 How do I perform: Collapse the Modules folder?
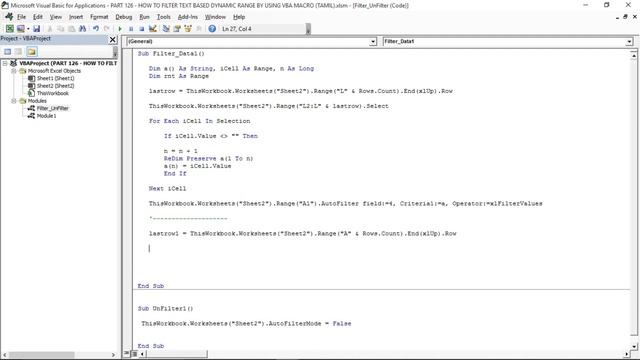point(13,101)
